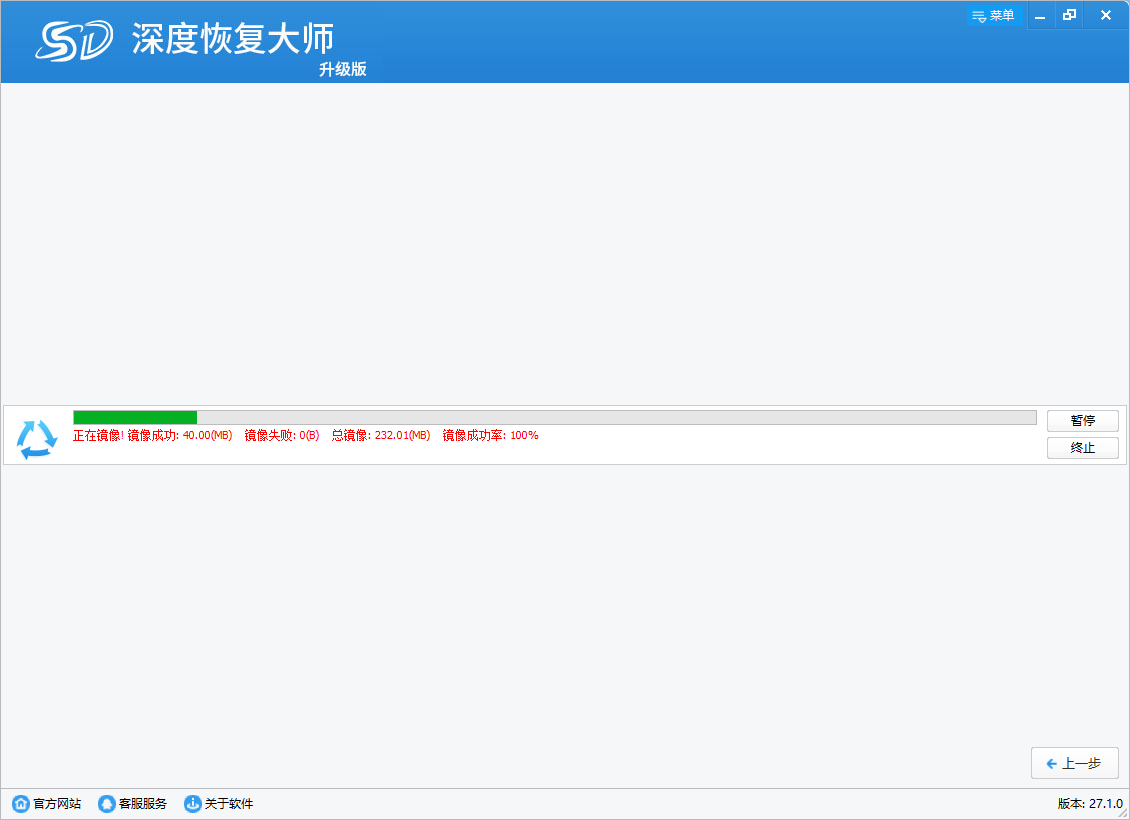
Task: Click the 升级版 edition label
Action: 343,69
